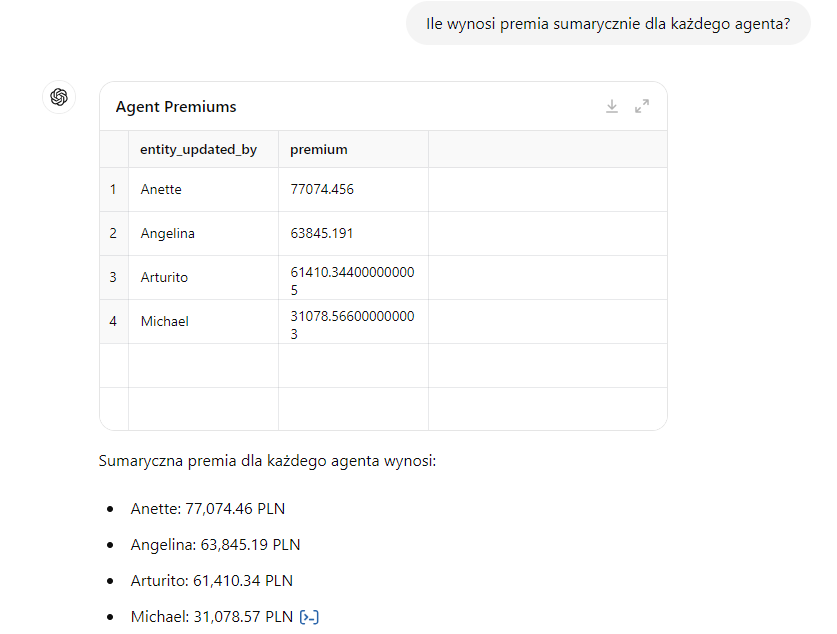Select row number 1 in the table
The width and height of the screenshot is (837, 634).
tap(114, 189)
